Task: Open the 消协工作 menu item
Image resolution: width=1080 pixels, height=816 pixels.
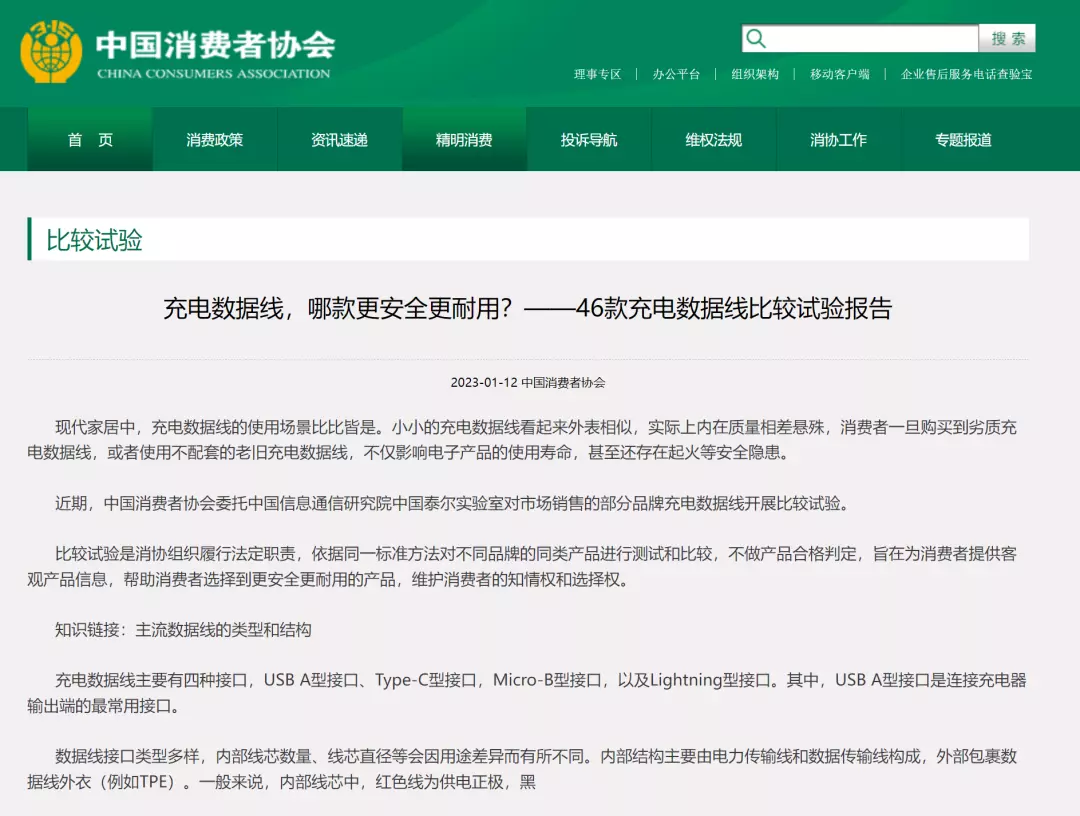Action: 838,140
